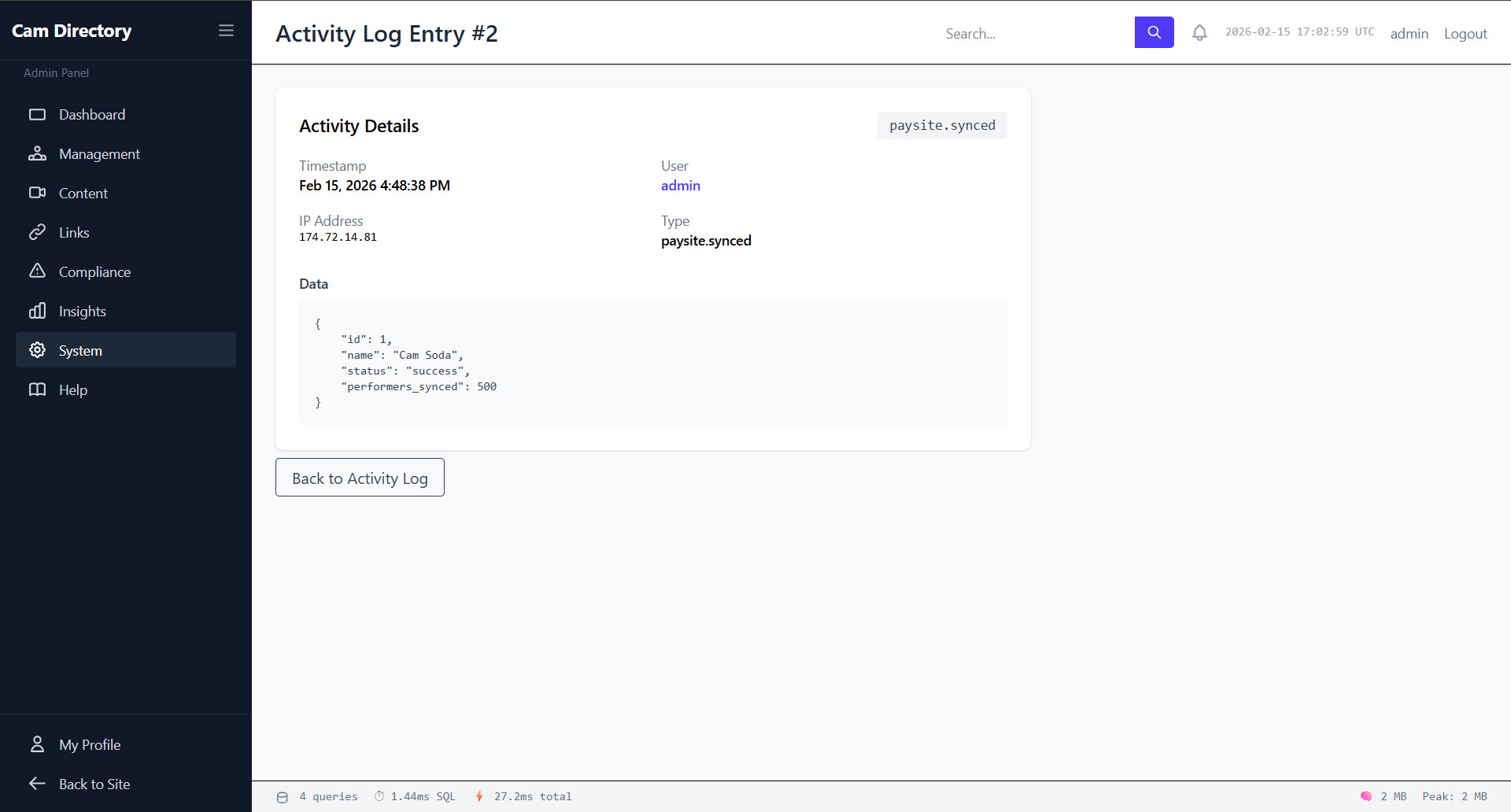The height and width of the screenshot is (812, 1511).
Task: Open the Help menu item
Action: coord(73,390)
